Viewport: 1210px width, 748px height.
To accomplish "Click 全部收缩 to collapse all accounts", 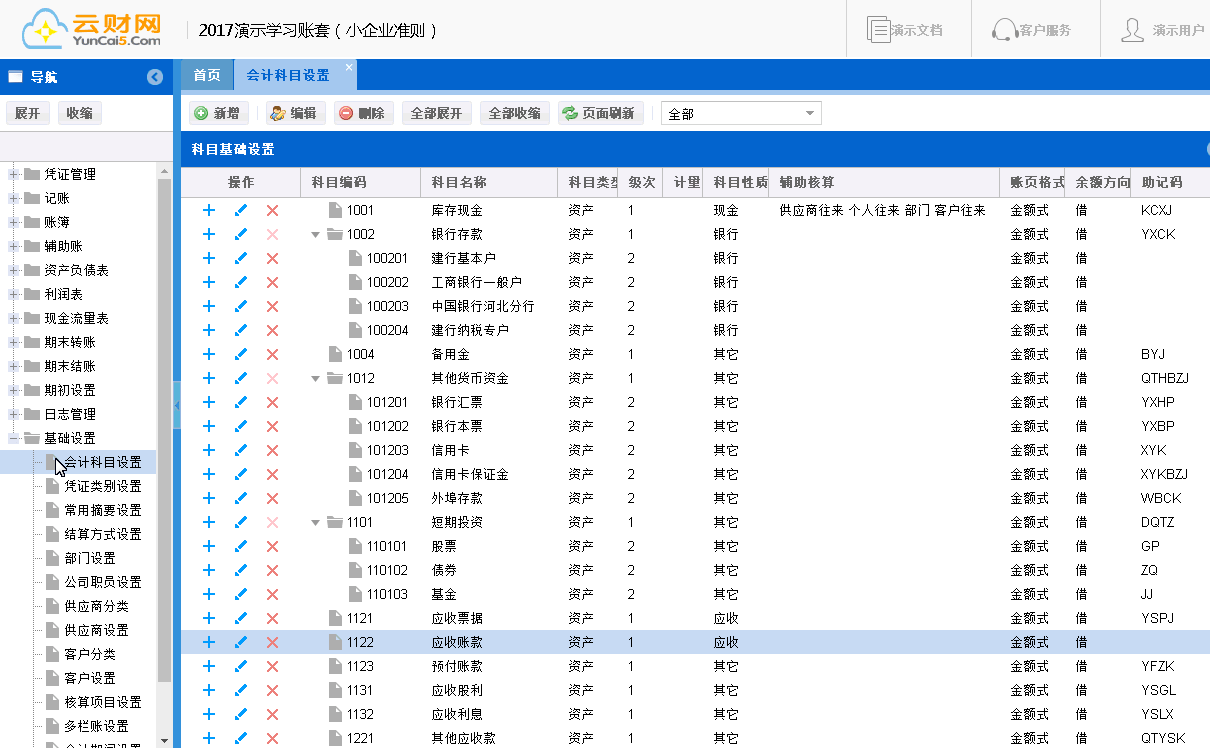I will [514, 113].
